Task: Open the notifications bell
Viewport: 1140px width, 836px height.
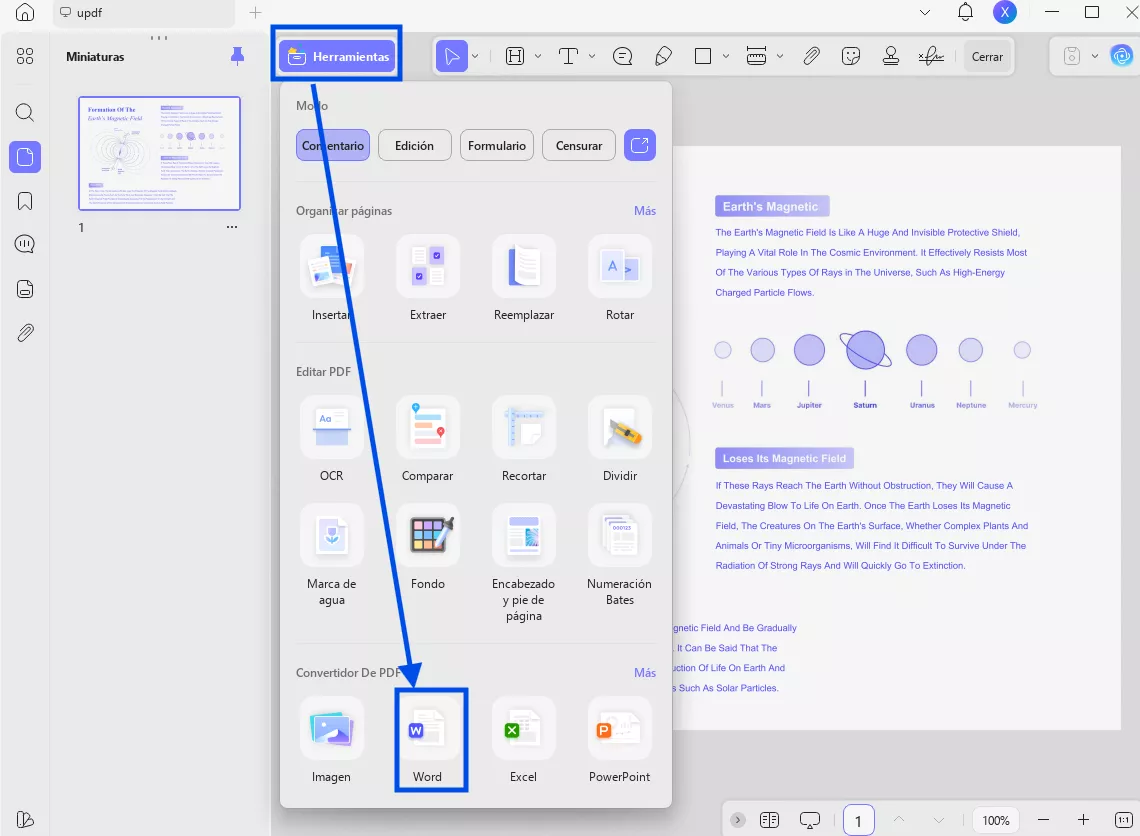Action: pos(965,12)
